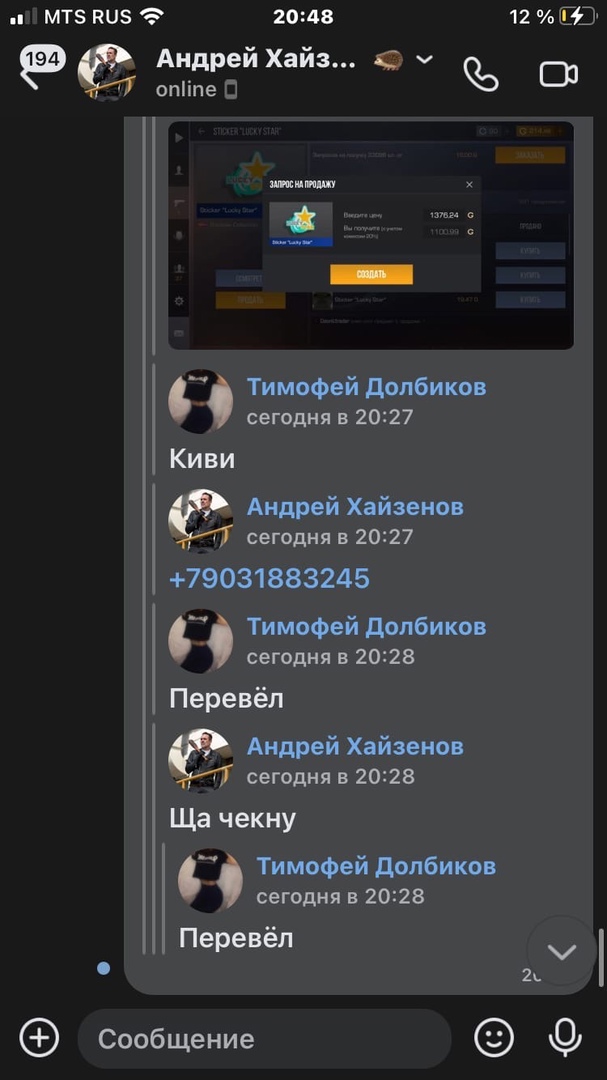Open the Lucky Star sticker screenshot attachment
This screenshot has width=607, height=1080.
(371, 235)
